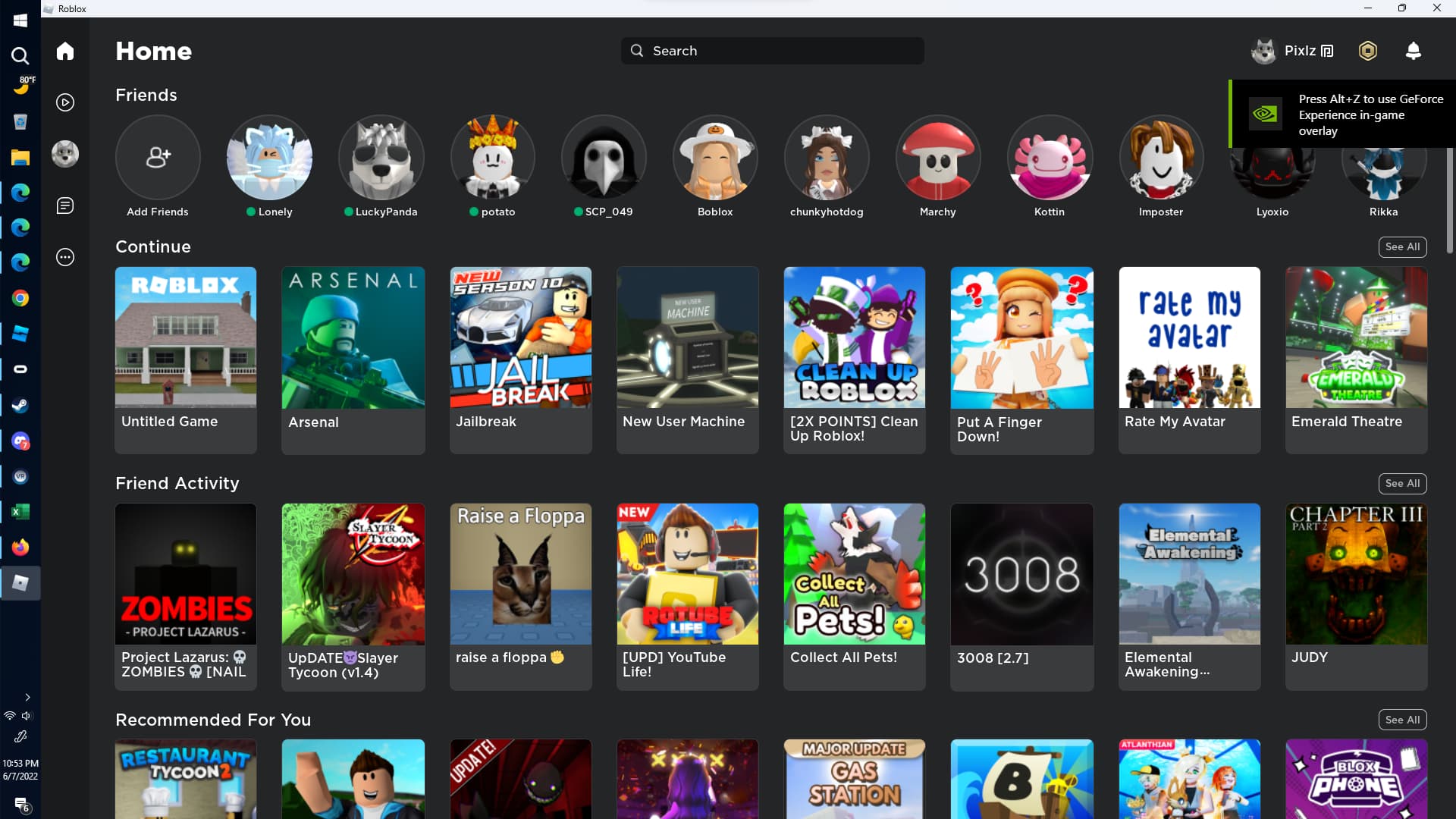This screenshot has width=1456, height=819.
Task: Expand hidden system tray icons chevron
Action: point(27,697)
